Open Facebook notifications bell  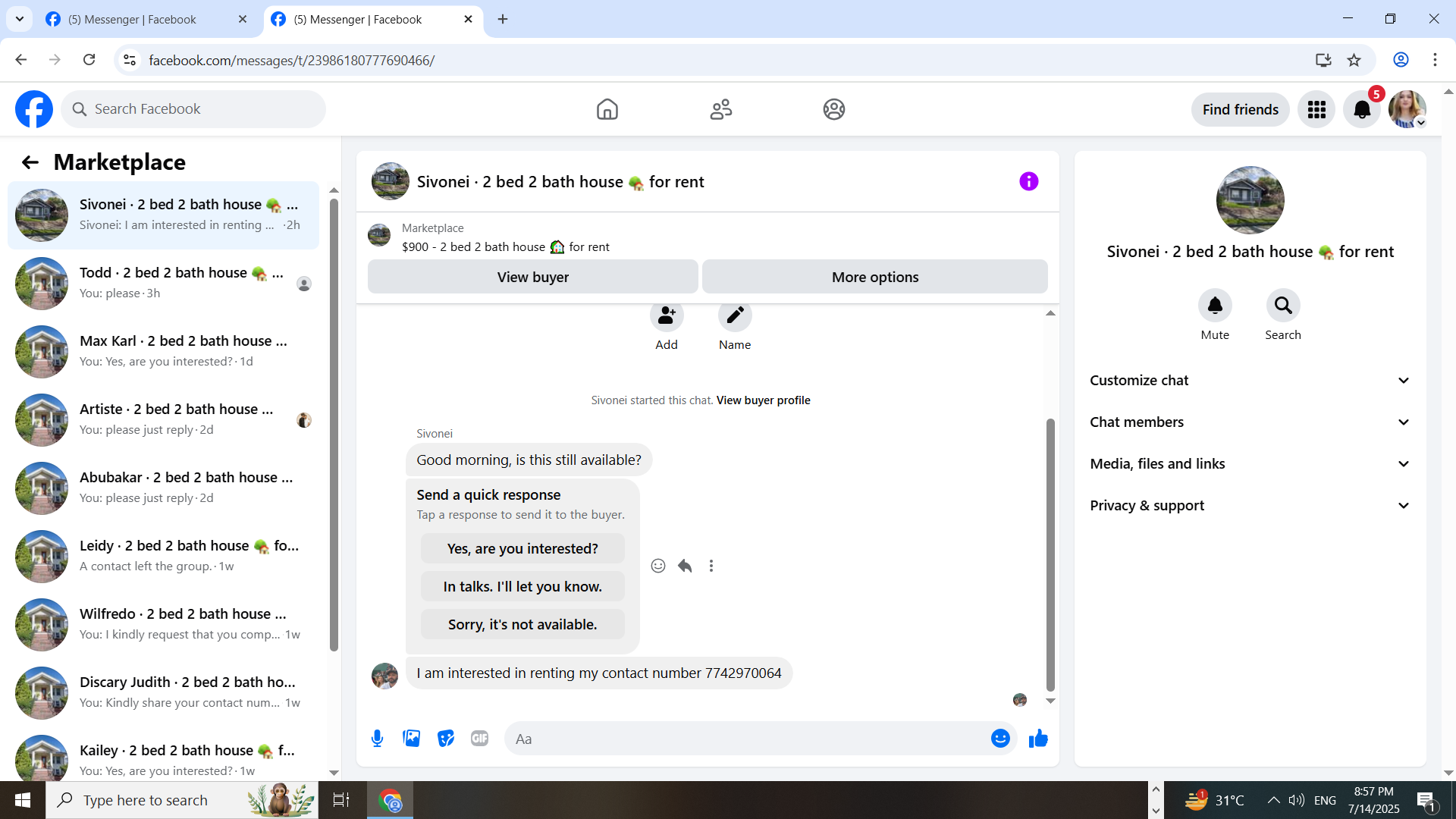(1361, 110)
